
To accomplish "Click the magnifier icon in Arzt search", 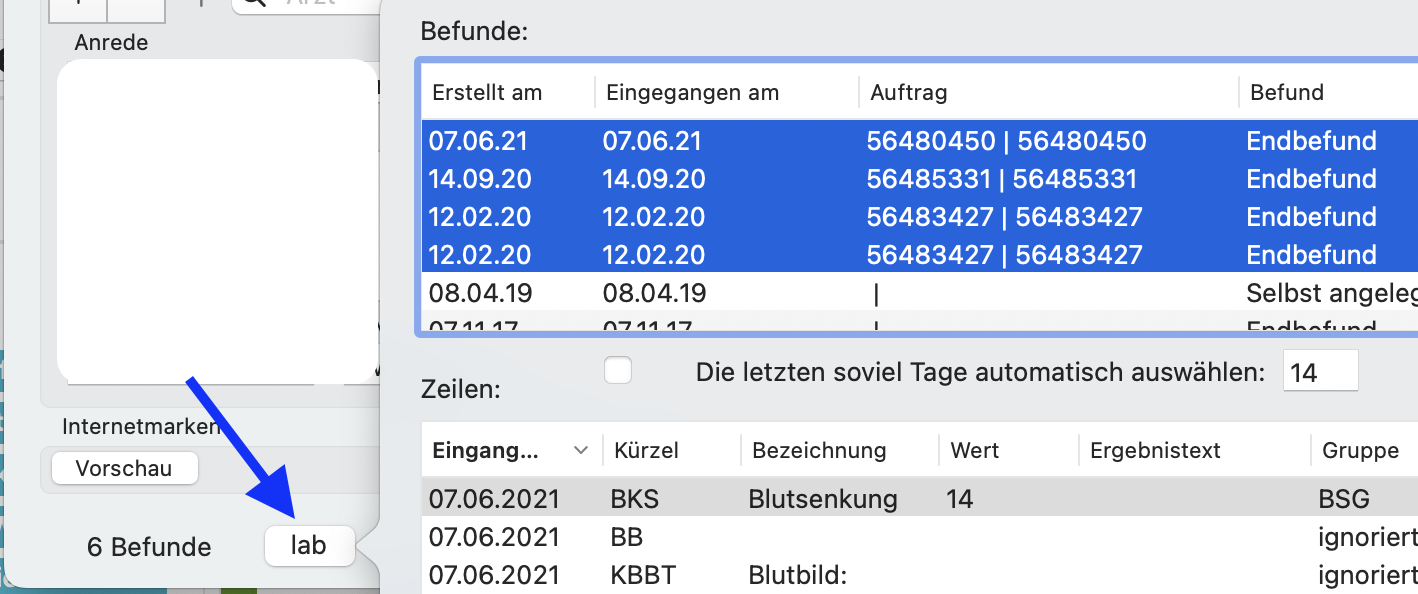I will click(255, 3).
